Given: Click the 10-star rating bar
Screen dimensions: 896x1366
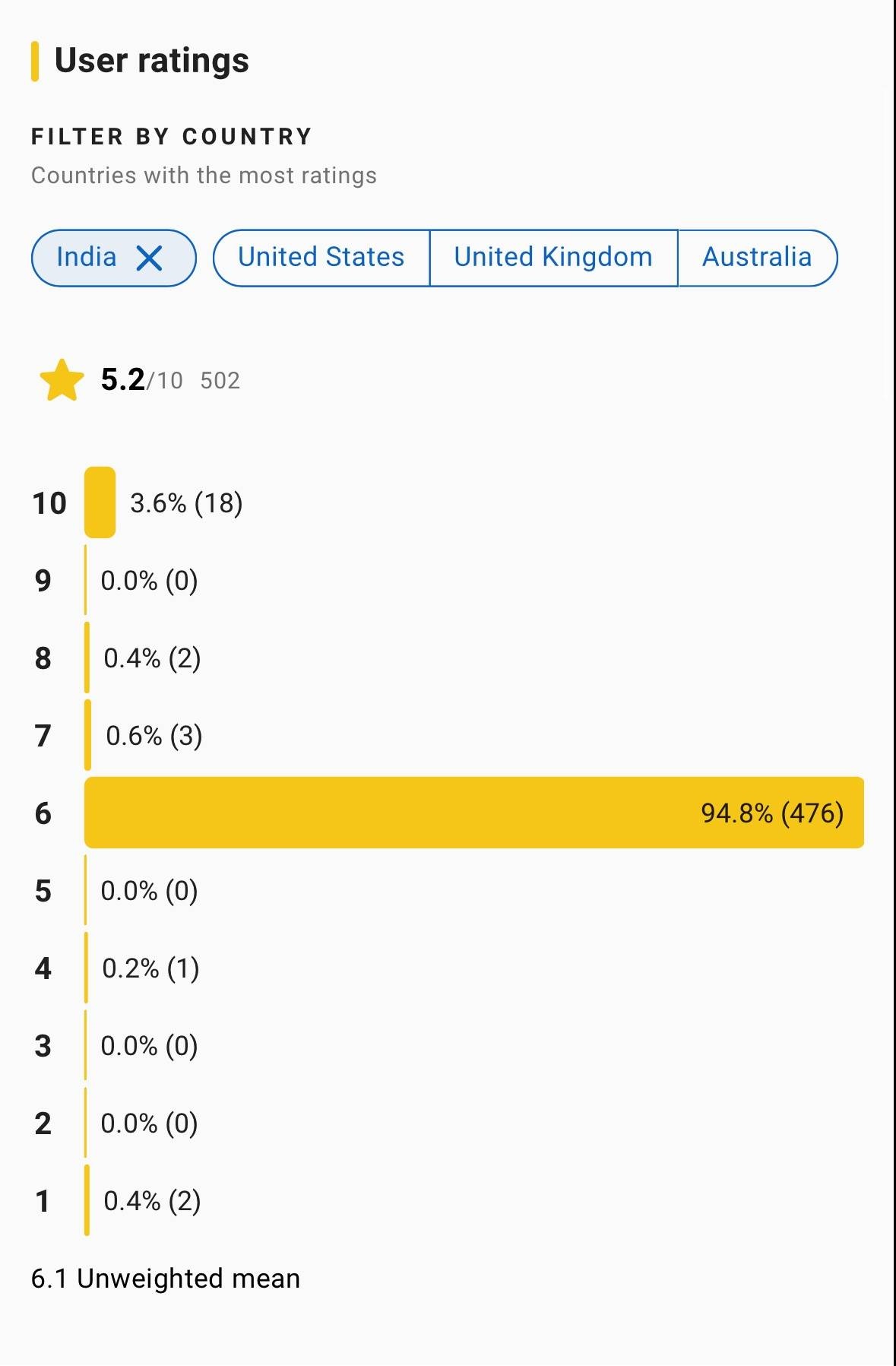Looking at the screenshot, I should [x=100, y=502].
